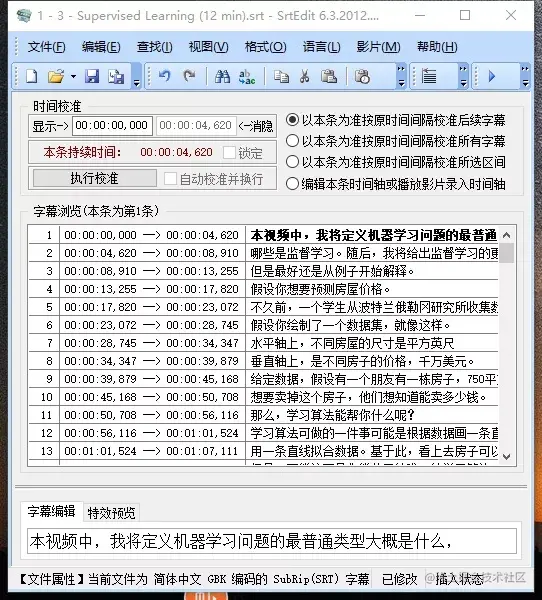The height and width of the screenshot is (600, 542).
Task: Select 以本条为准按原时间间隔校准所有字幕 radio
Action: (292, 141)
